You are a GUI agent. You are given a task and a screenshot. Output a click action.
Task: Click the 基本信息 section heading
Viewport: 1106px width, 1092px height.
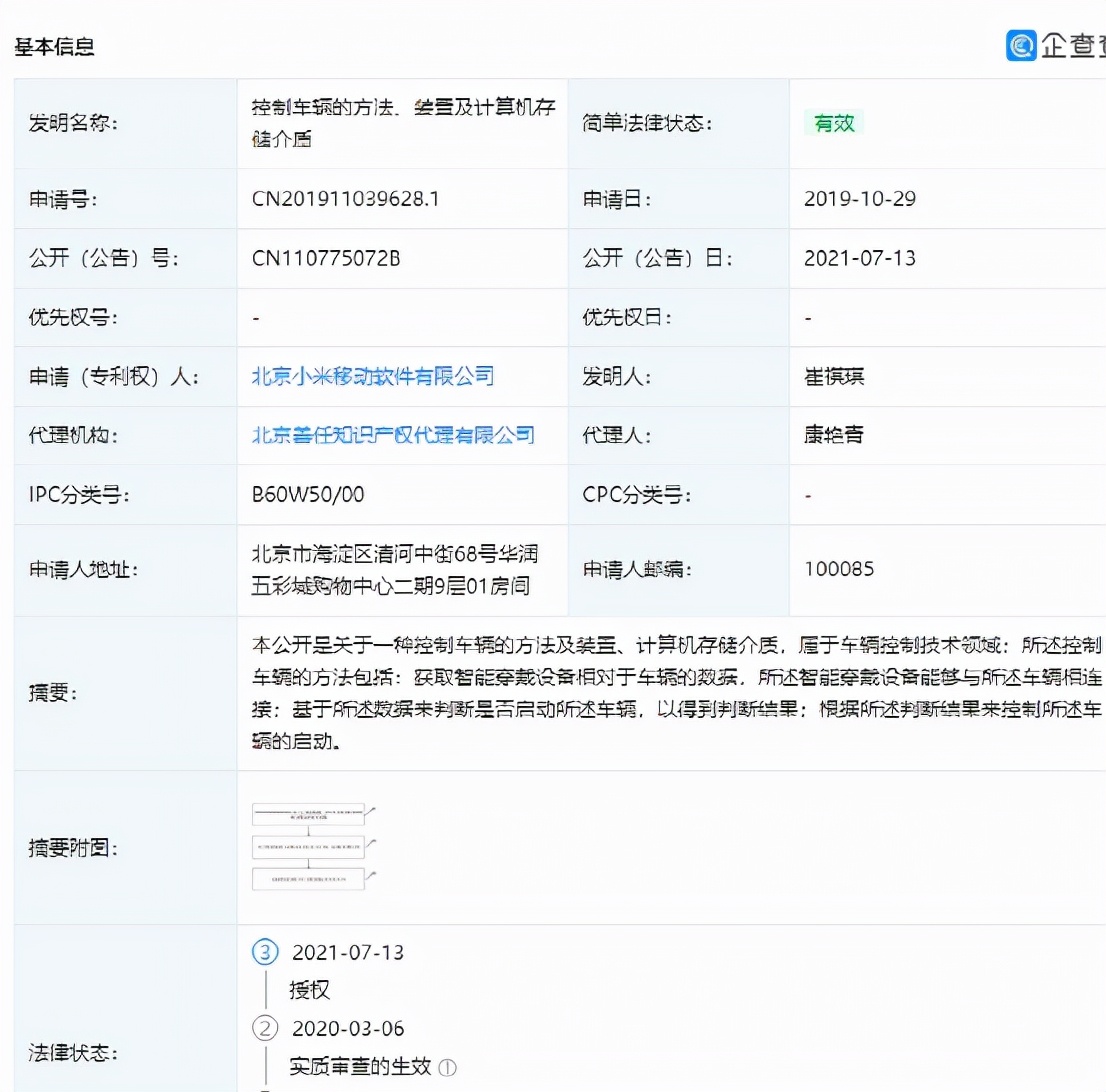click(x=53, y=46)
